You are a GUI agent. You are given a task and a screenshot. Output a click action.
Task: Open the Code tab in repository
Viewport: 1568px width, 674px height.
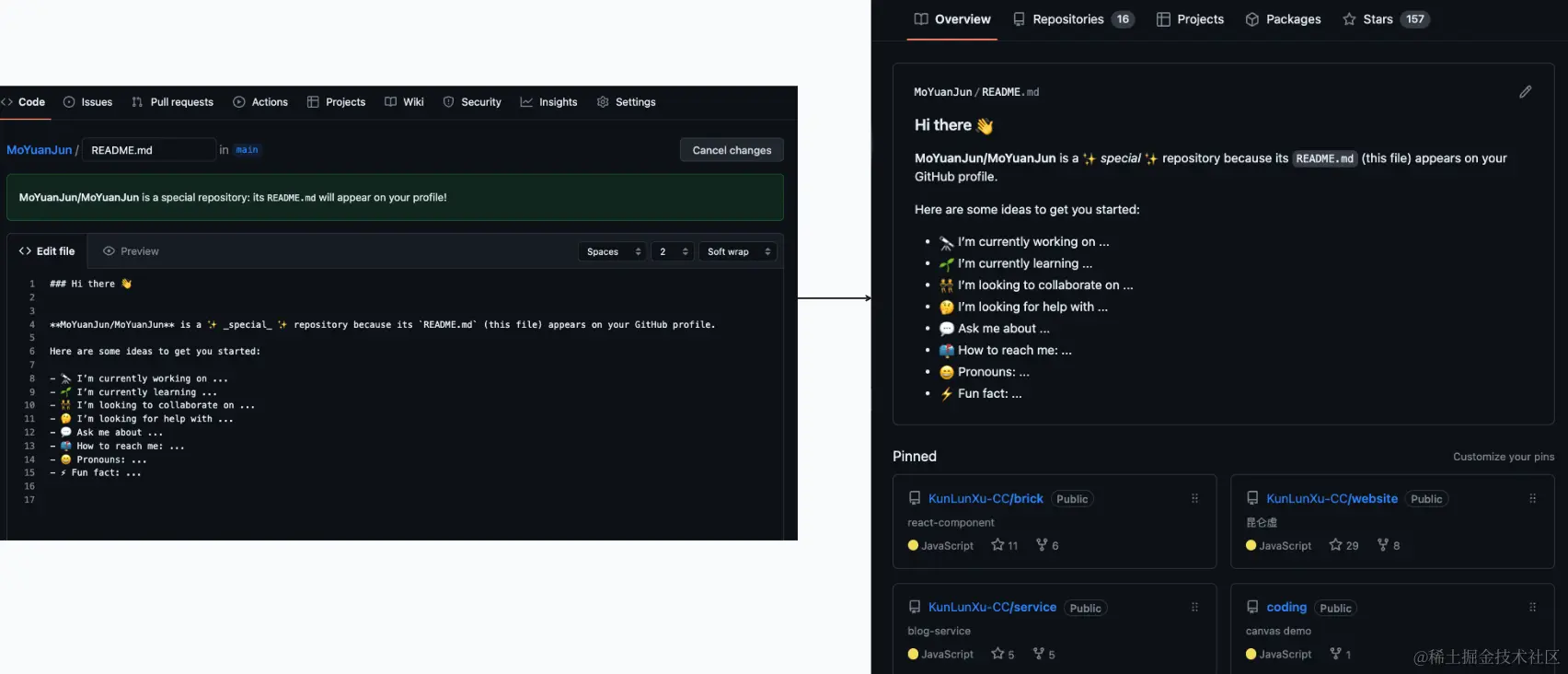24,102
